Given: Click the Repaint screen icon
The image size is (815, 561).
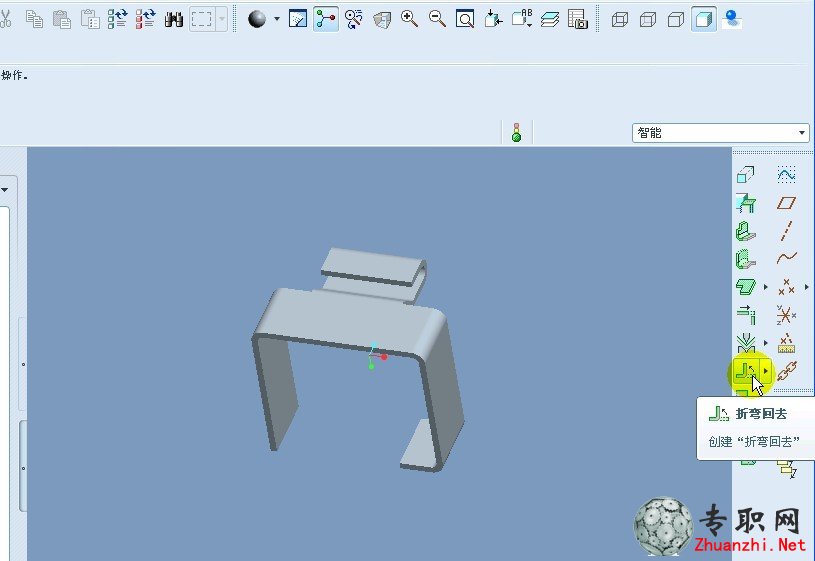Looking at the screenshot, I should click(298, 19).
